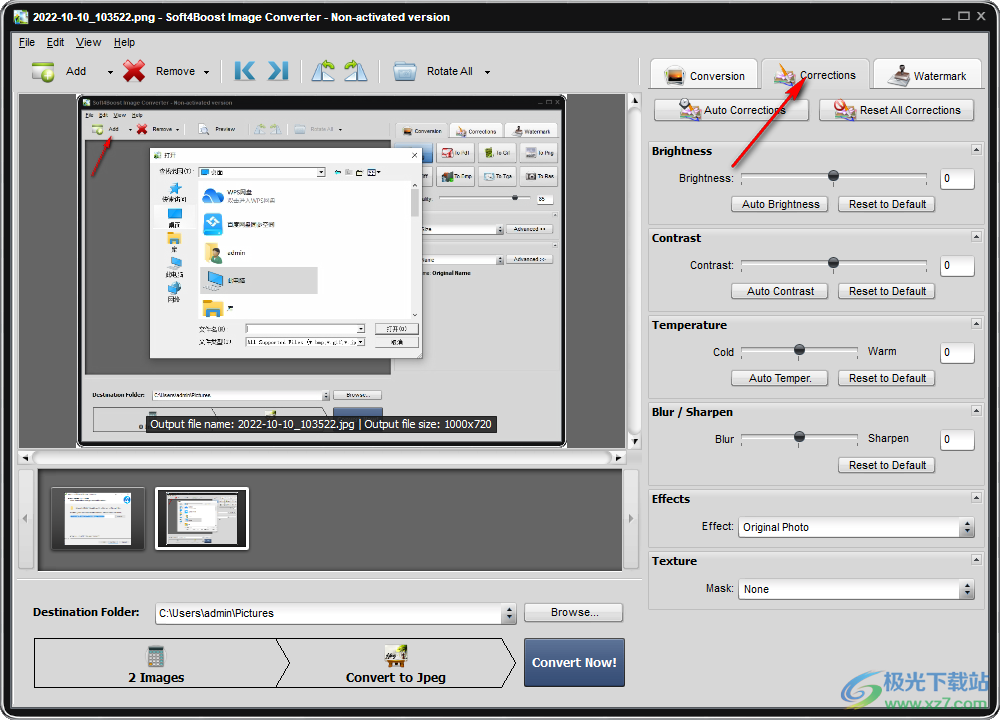This screenshot has height=720, width=1000.
Task: Go to the previous image arrow
Action: click(x=245, y=71)
